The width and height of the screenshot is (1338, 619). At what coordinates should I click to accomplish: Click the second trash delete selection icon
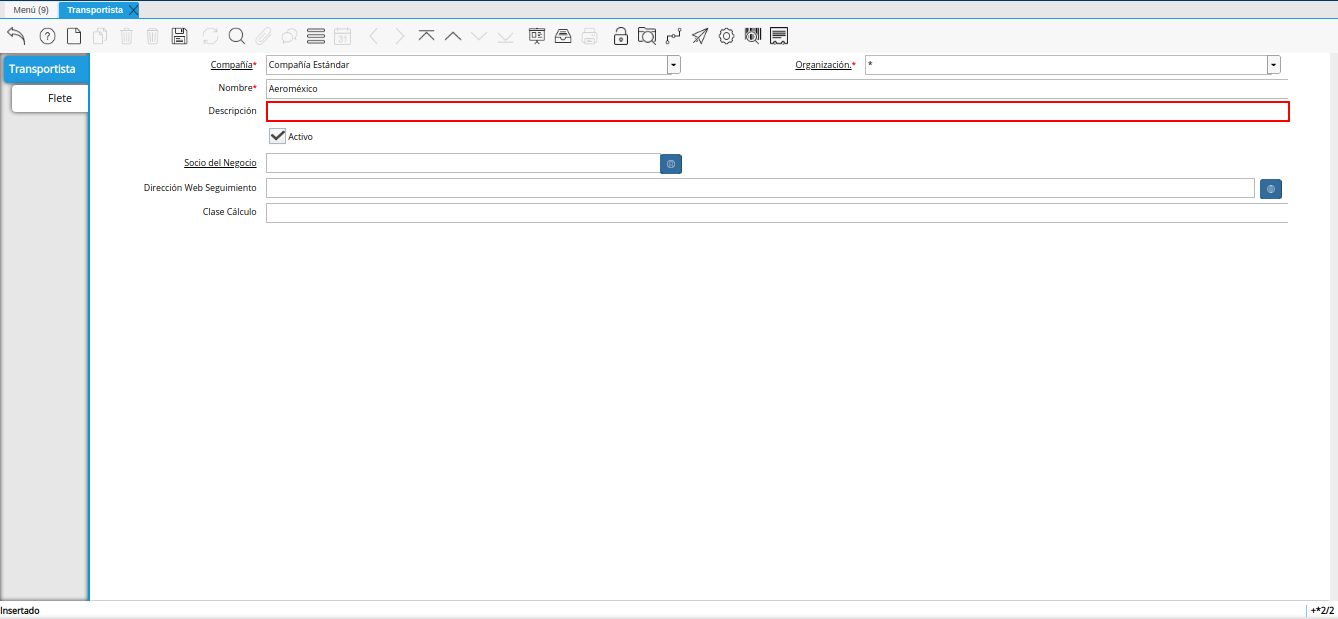(153, 36)
